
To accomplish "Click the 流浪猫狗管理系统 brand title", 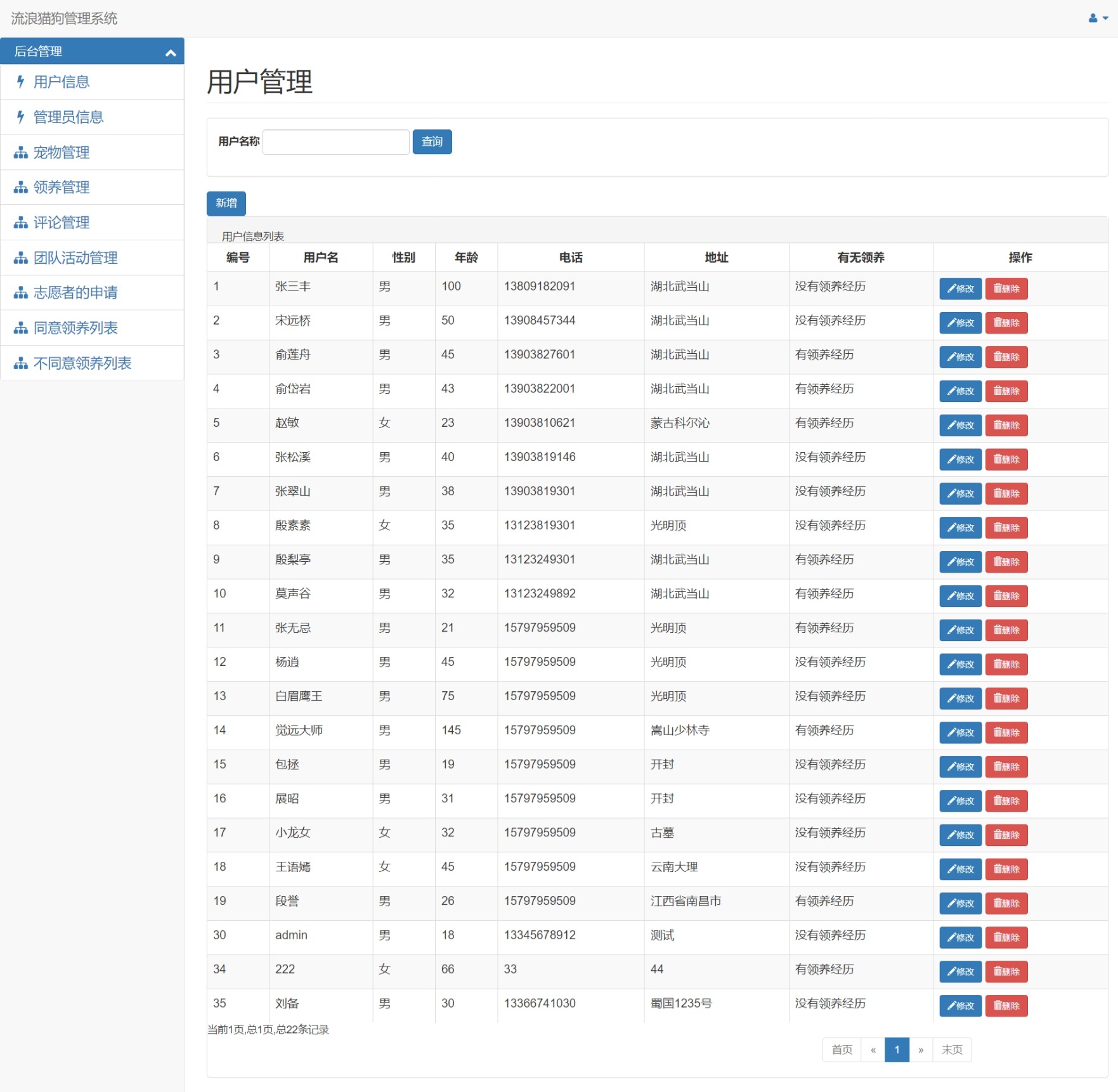I will click(64, 18).
